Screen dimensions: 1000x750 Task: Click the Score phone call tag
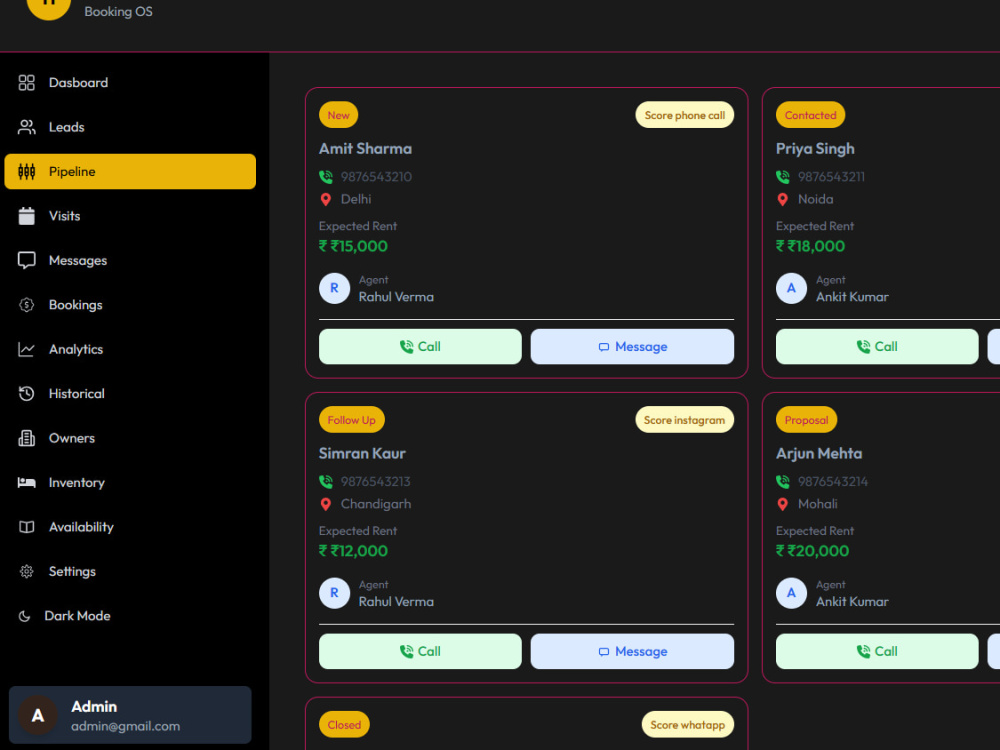point(684,115)
